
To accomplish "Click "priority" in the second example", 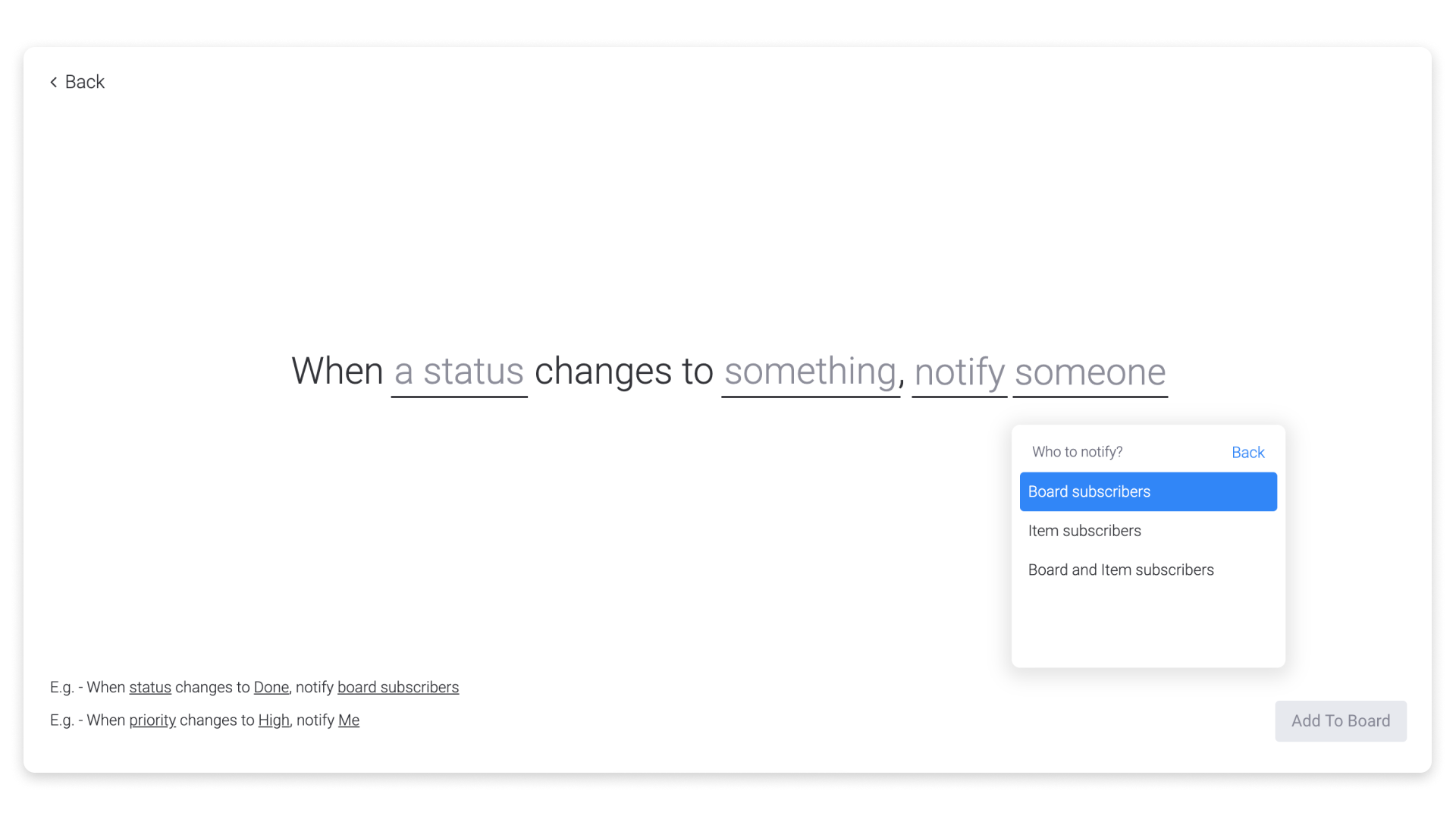I will [152, 720].
